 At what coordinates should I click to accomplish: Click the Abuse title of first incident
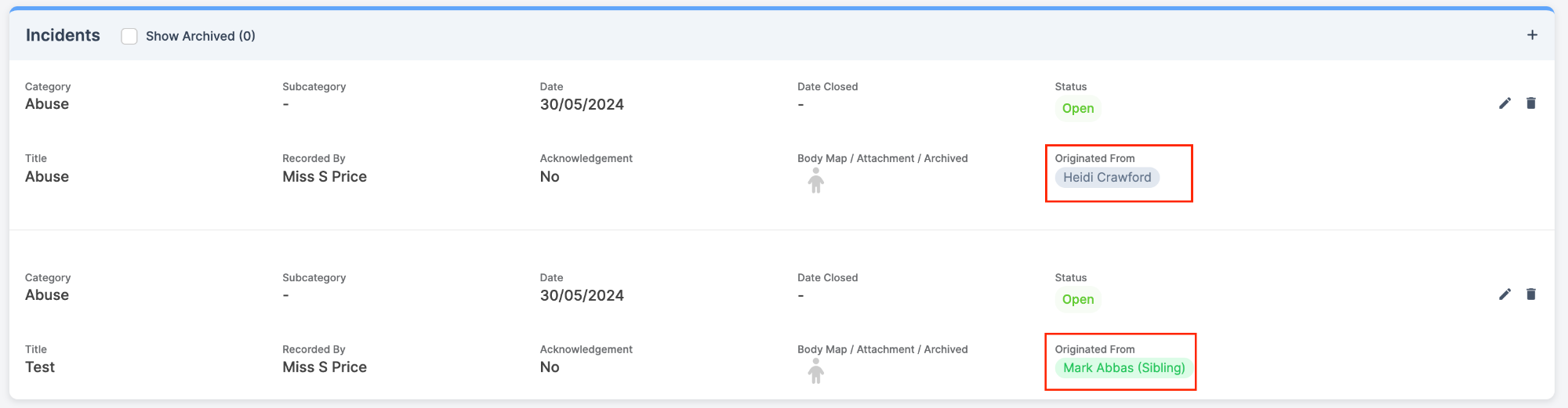pyautogui.click(x=47, y=177)
